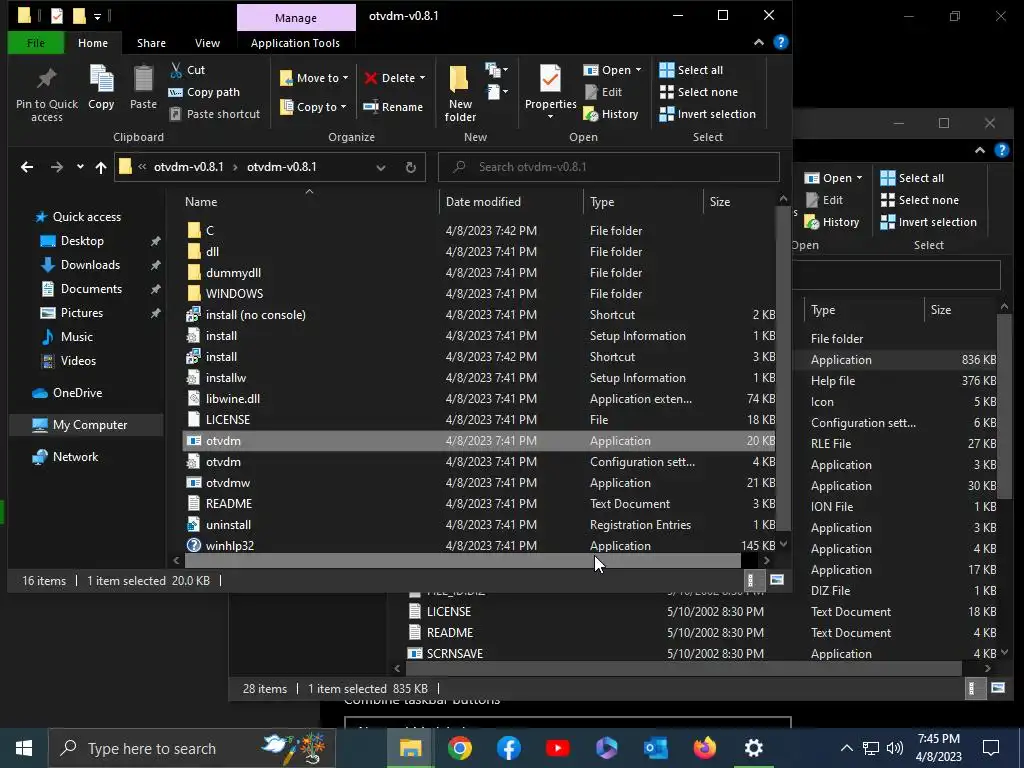
Task: Click the Manage contextual tab
Action: point(296,18)
